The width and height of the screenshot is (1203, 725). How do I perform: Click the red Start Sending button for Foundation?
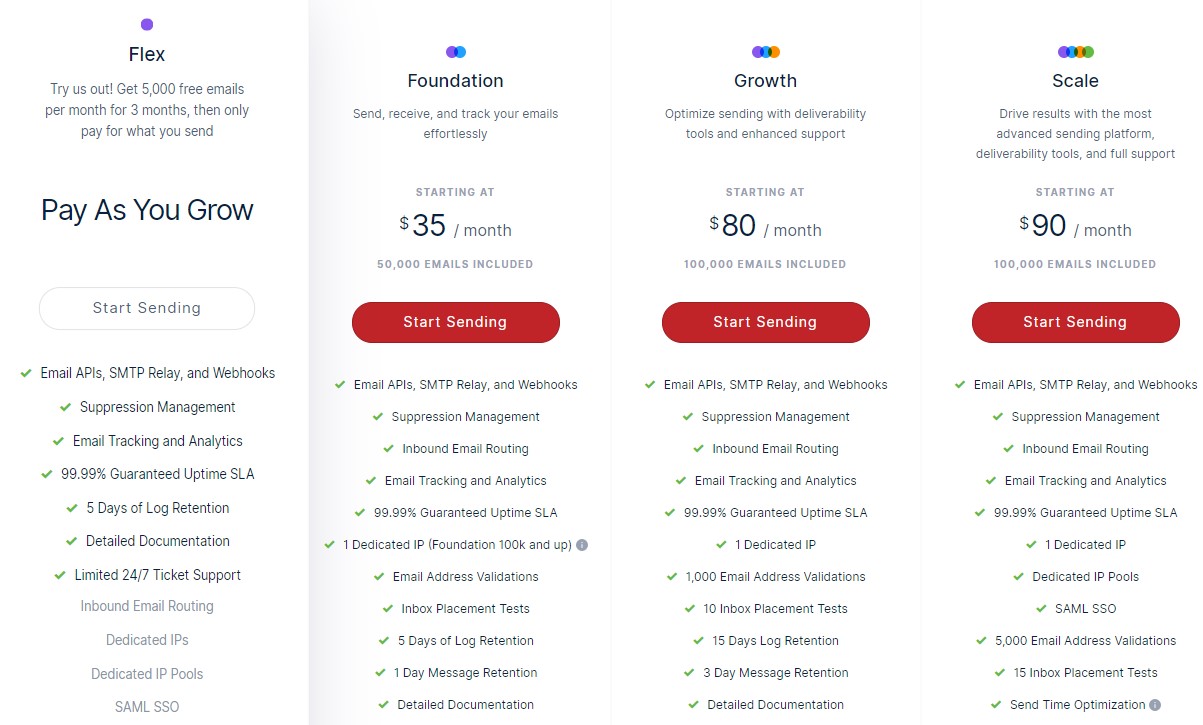click(x=456, y=322)
